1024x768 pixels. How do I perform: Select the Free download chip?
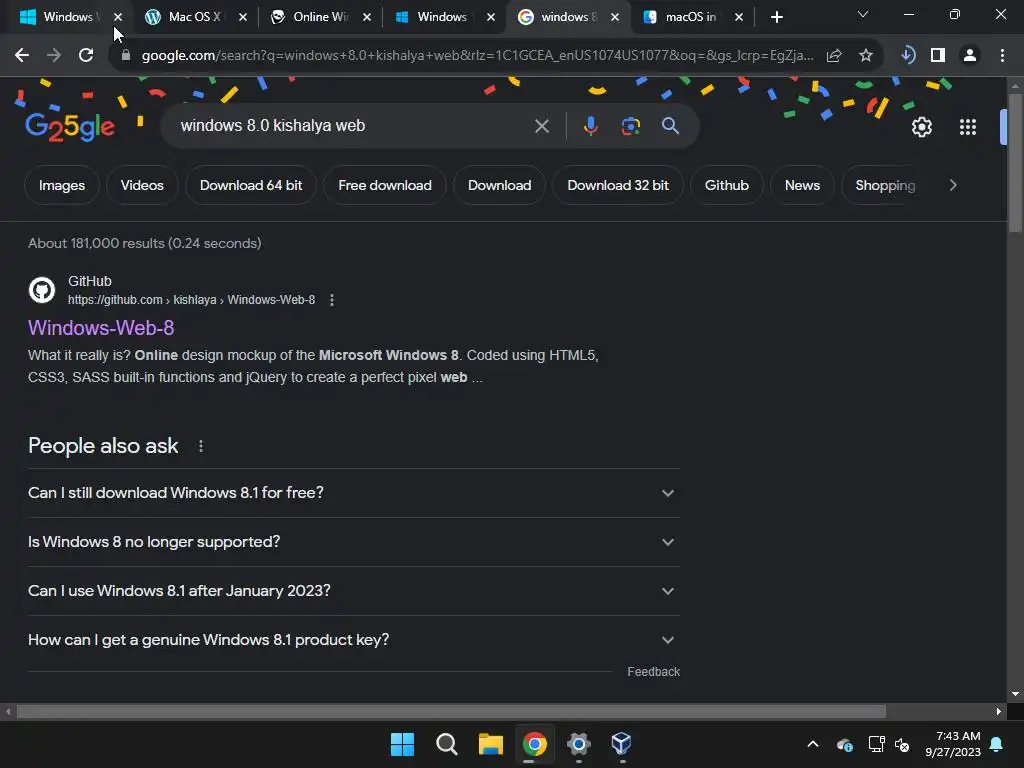coord(385,185)
